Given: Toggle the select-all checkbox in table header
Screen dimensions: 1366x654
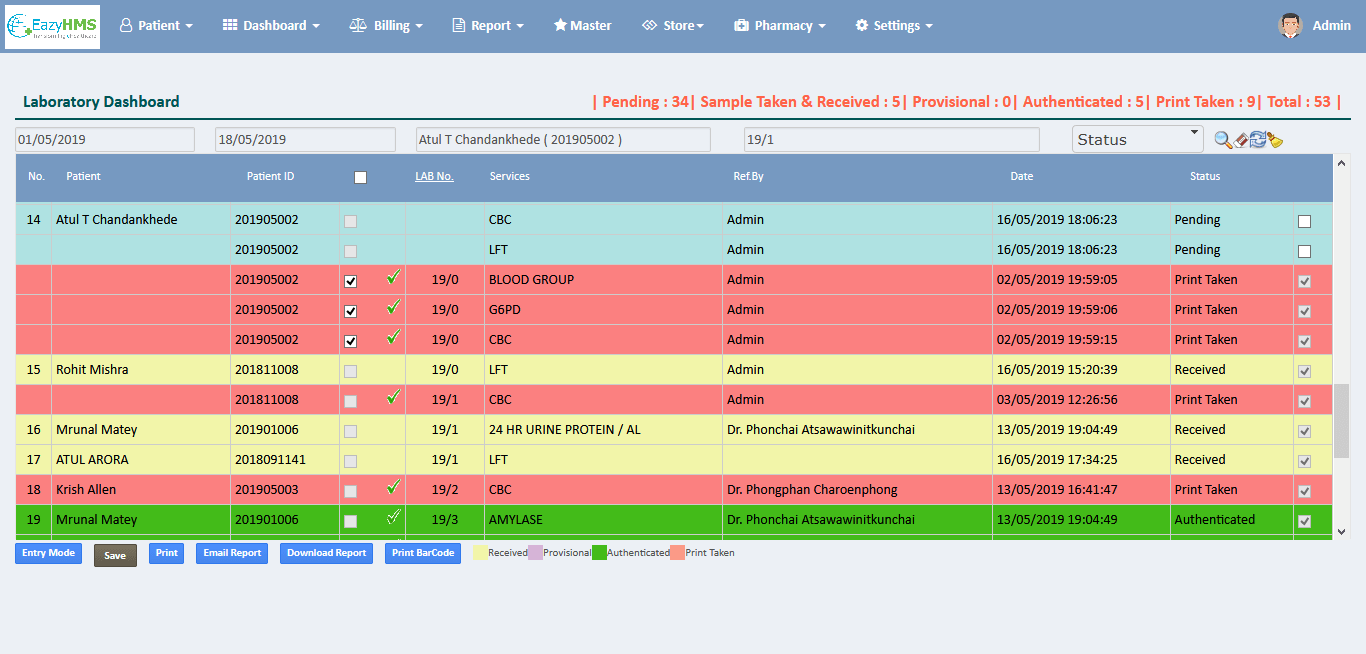Looking at the screenshot, I should (x=360, y=177).
